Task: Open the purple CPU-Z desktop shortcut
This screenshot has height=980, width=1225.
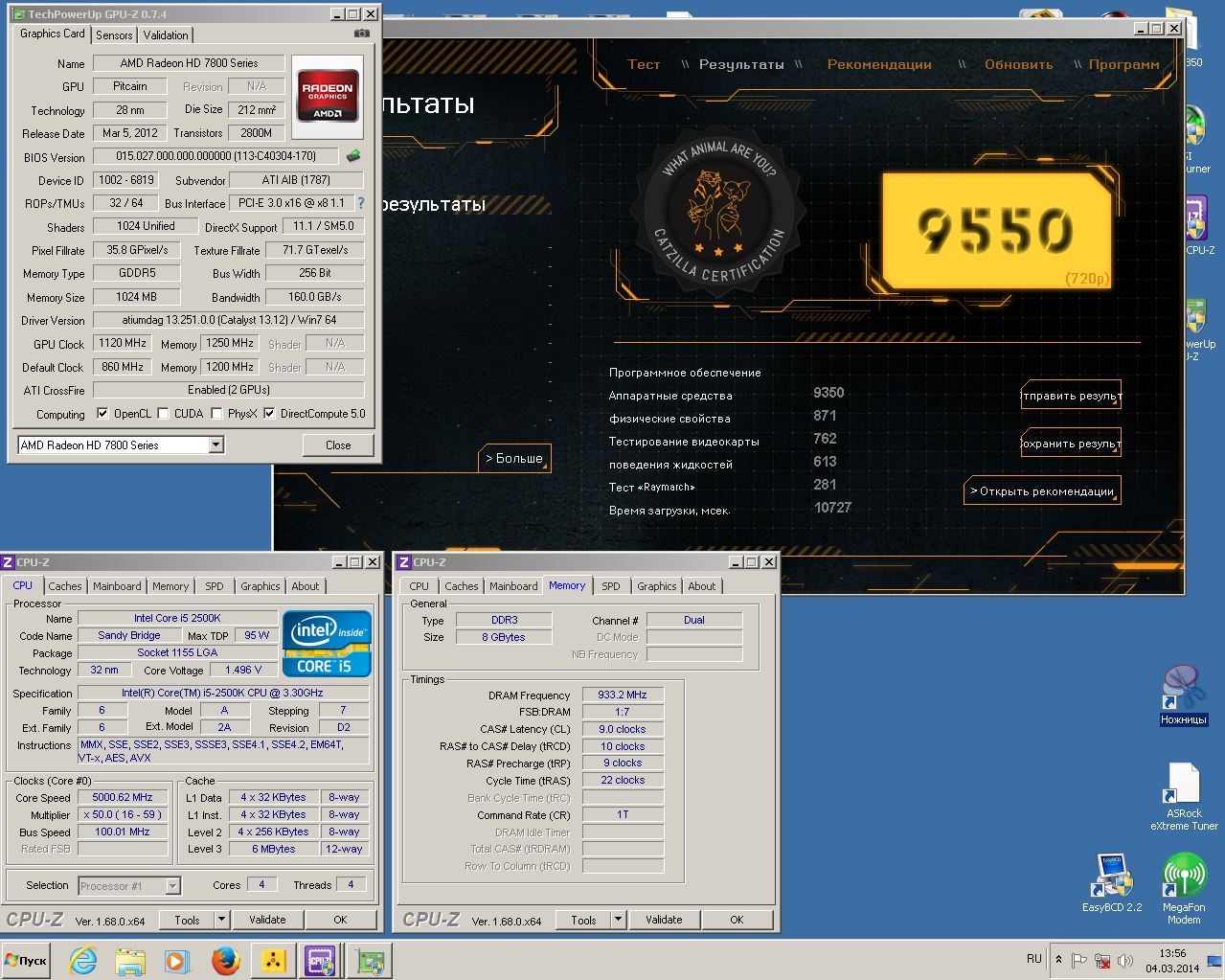Action: point(1197,227)
